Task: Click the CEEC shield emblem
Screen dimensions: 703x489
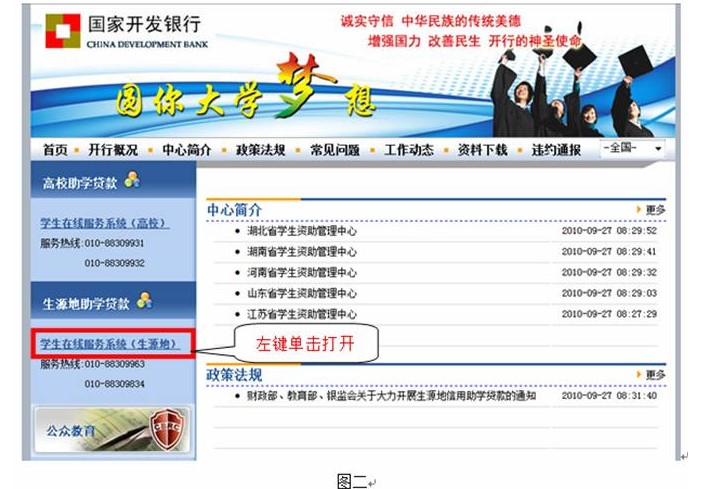Action: tap(166, 429)
